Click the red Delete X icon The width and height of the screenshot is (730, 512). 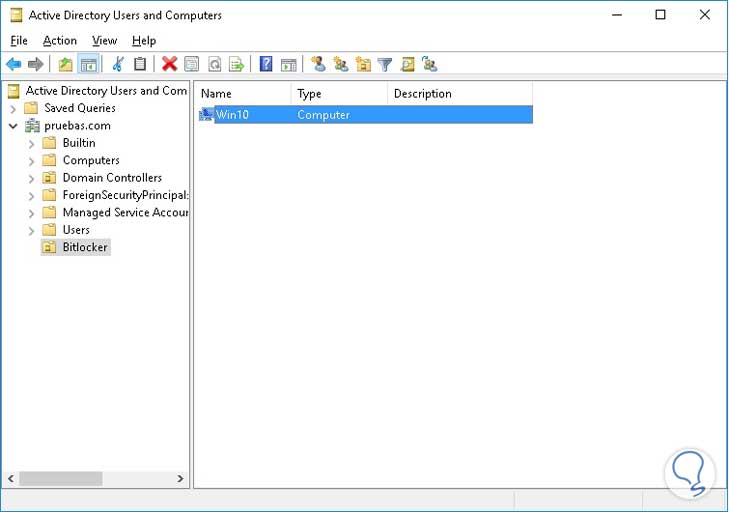pyautogui.click(x=169, y=64)
